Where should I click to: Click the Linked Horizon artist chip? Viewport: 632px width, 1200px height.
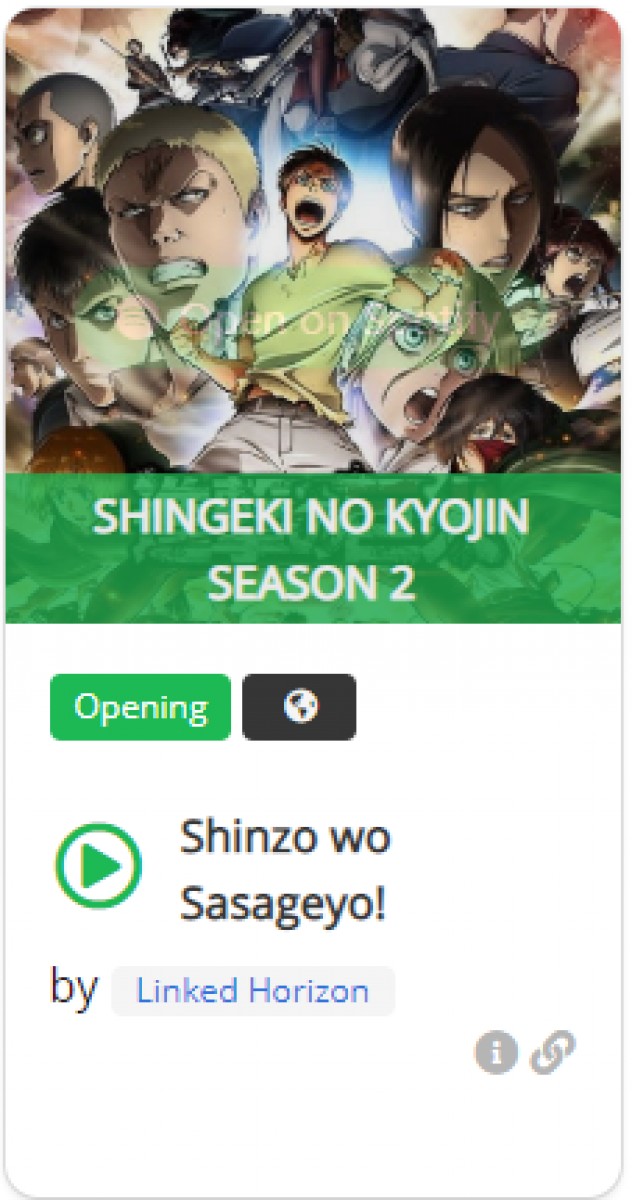pos(253,991)
